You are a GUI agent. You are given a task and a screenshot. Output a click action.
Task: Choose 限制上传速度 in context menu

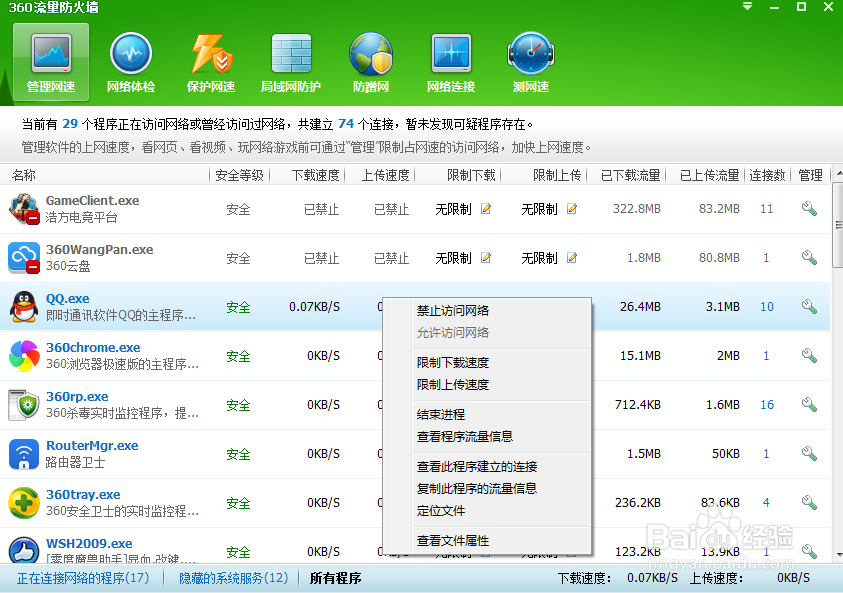(x=453, y=384)
